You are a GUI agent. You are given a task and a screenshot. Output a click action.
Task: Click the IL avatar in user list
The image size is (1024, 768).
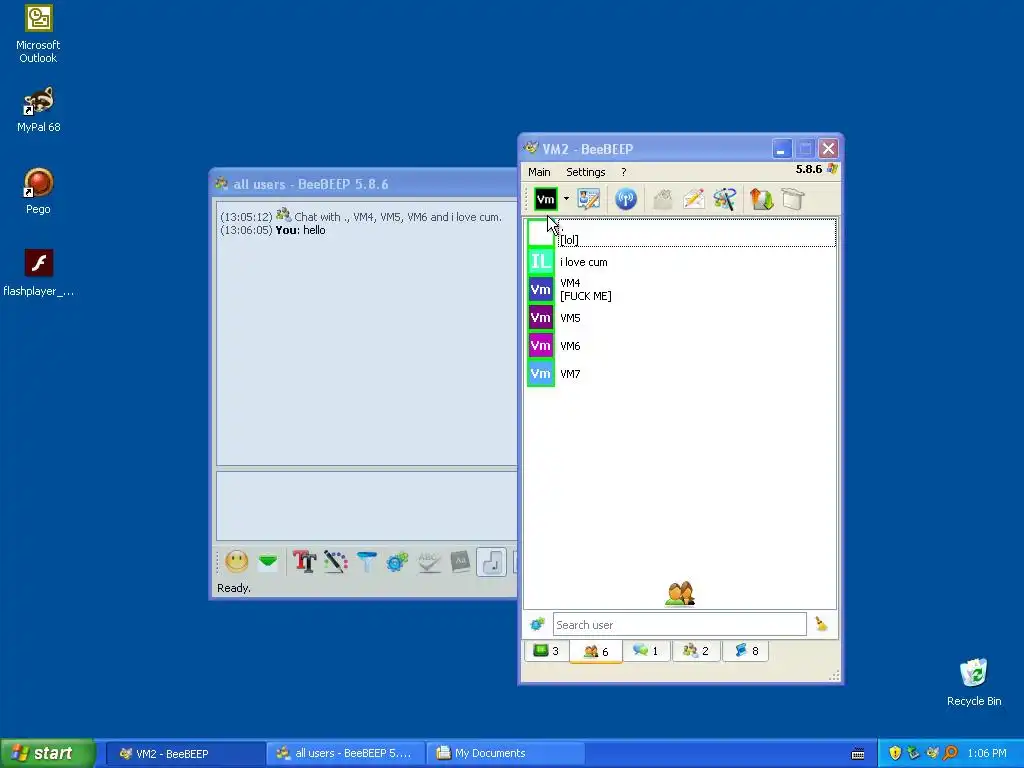541,262
